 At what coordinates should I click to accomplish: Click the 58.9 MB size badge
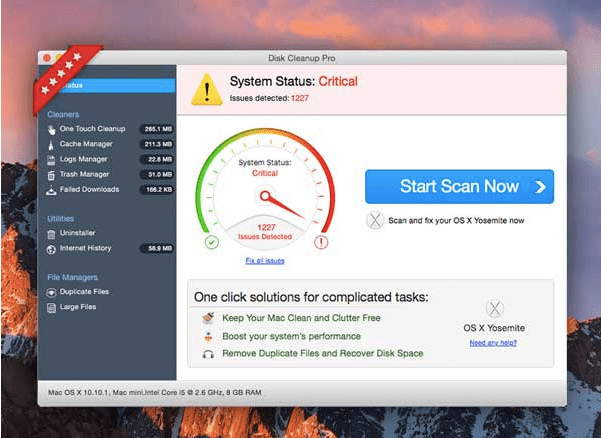pos(159,249)
